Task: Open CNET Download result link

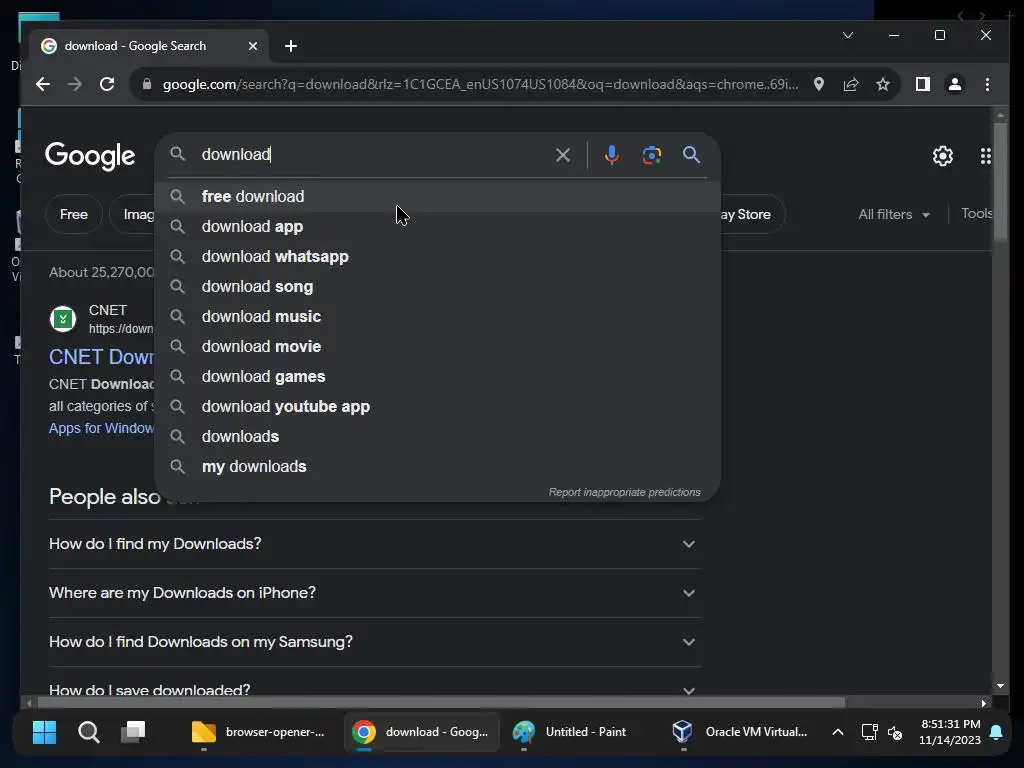Action: coord(102,357)
